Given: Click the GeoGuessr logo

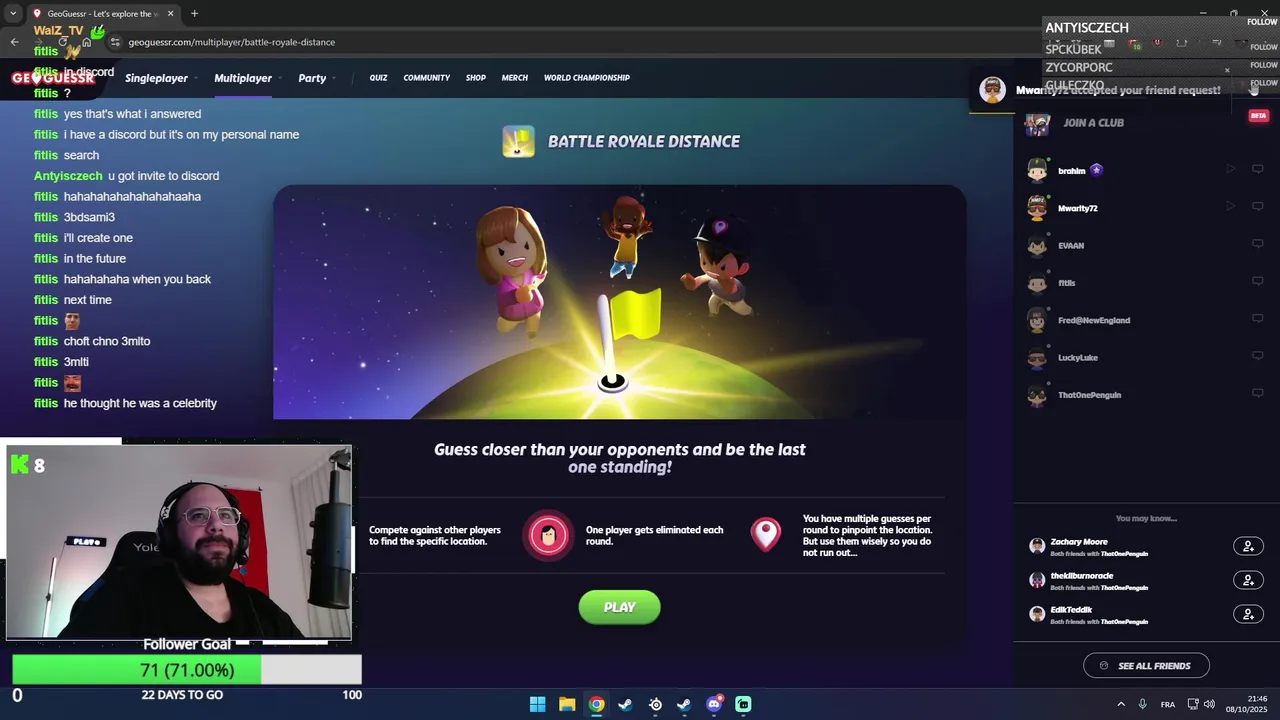Looking at the screenshot, I should pos(53,78).
